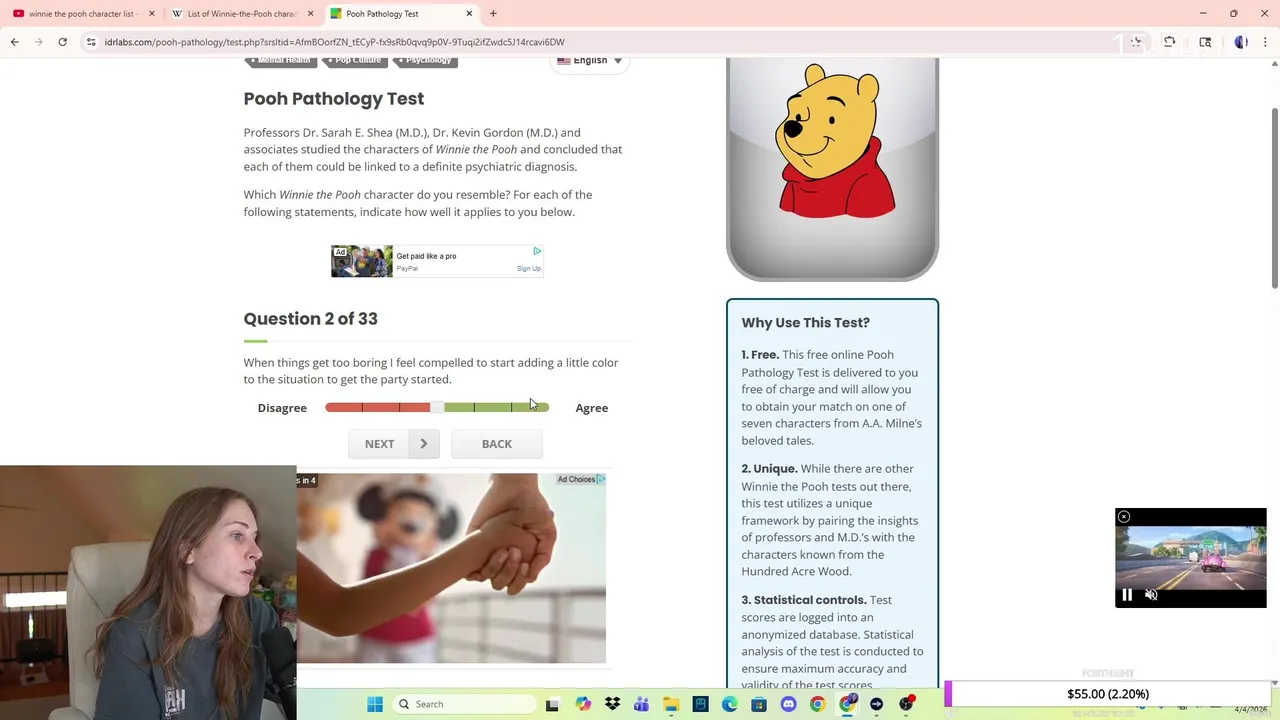Open the Chrome profile avatar
1280x720 pixels.
1241,42
